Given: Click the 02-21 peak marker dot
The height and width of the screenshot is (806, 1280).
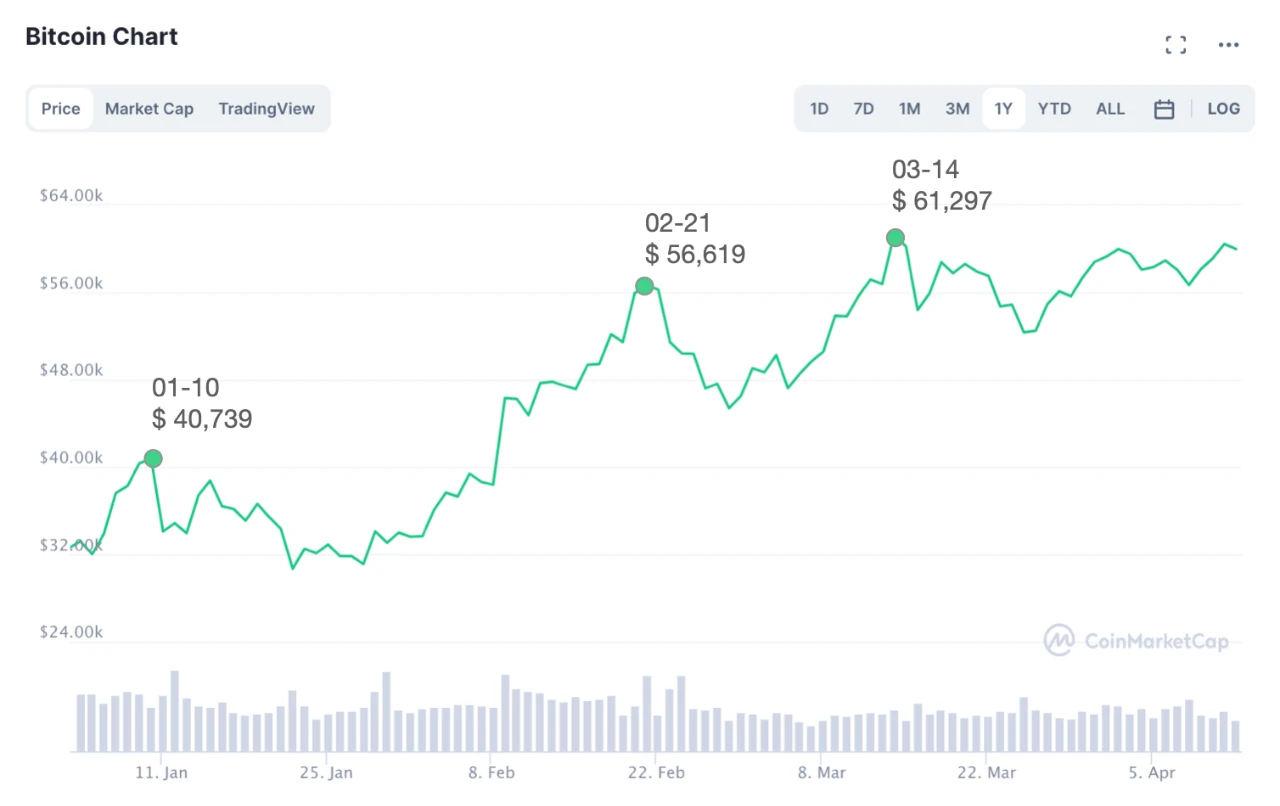Looking at the screenshot, I should (644, 286).
